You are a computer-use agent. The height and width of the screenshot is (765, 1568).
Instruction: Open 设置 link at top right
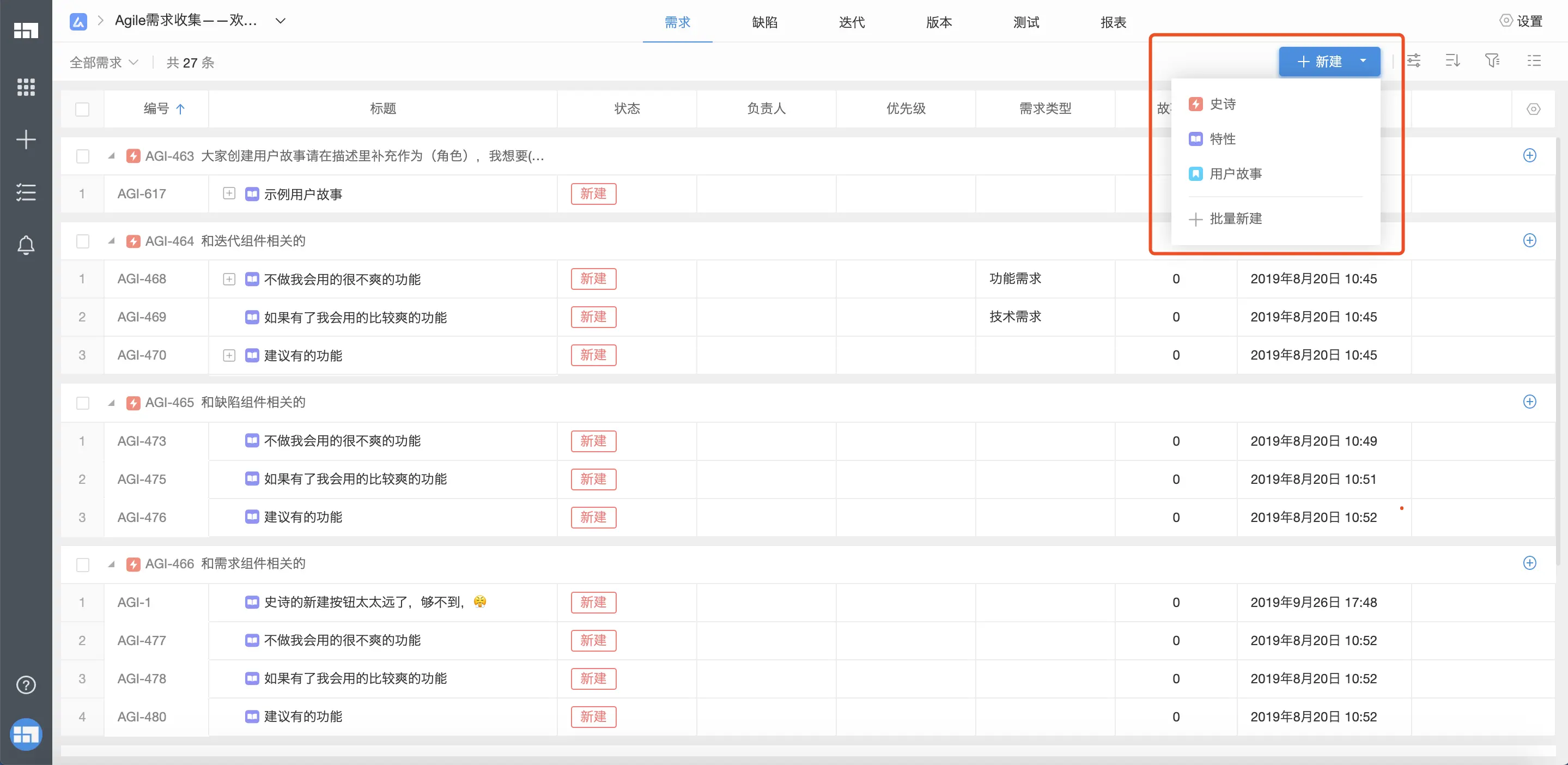[1521, 21]
